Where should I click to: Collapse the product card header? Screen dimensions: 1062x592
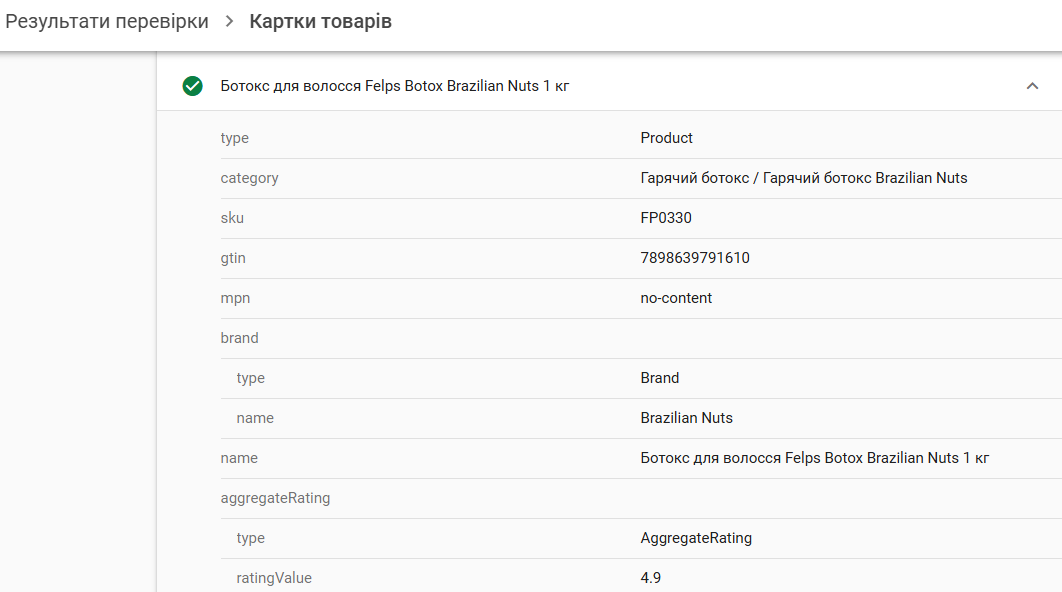click(x=1033, y=86)
